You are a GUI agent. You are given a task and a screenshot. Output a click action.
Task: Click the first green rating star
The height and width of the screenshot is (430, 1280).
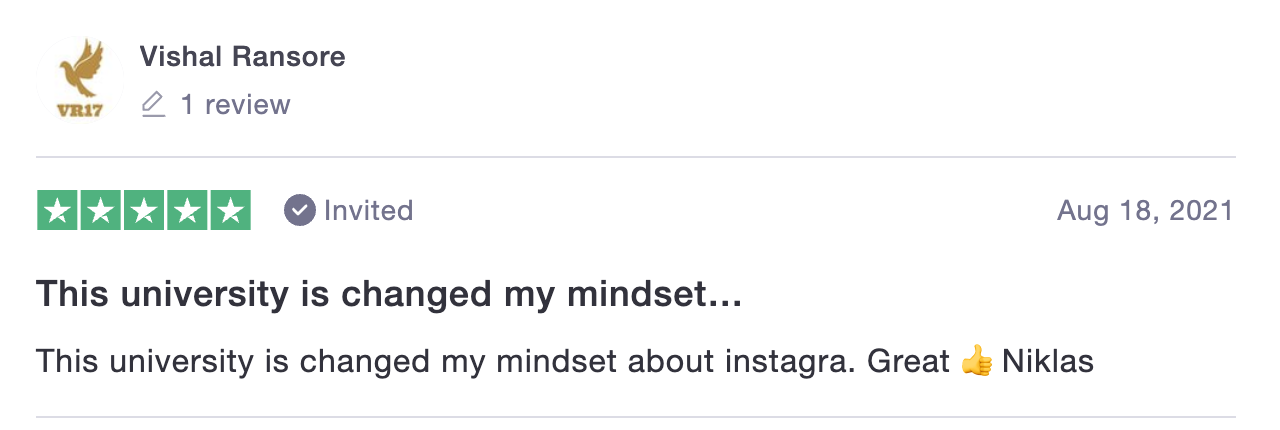(58, 210)
